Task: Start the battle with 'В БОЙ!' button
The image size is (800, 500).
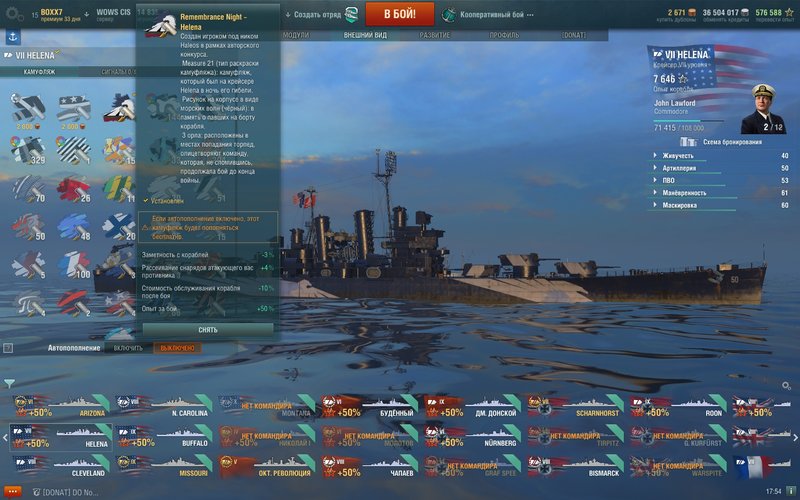Action: 400,14
